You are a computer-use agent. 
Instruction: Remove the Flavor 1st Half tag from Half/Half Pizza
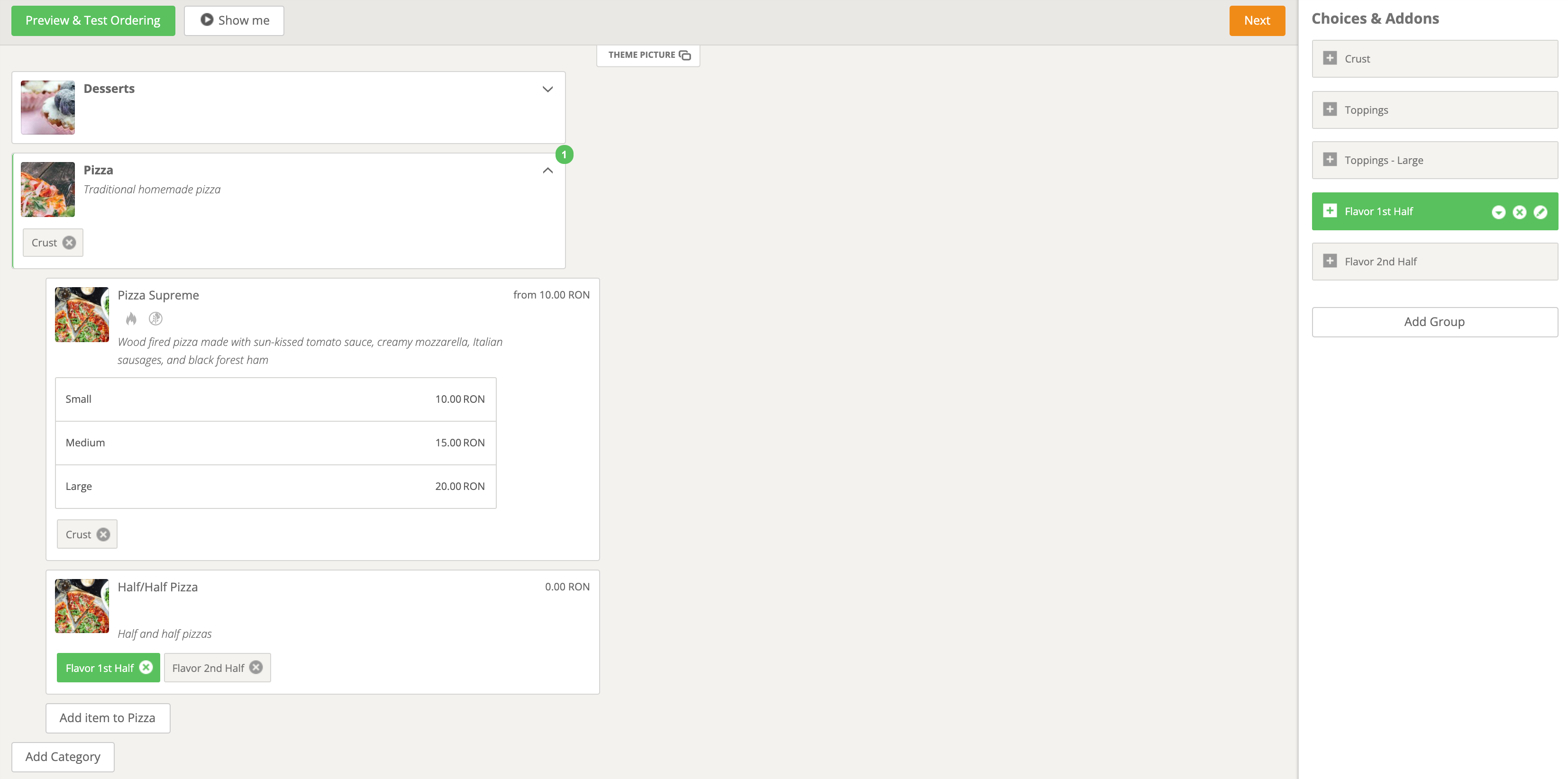click(x=146, y=668)
